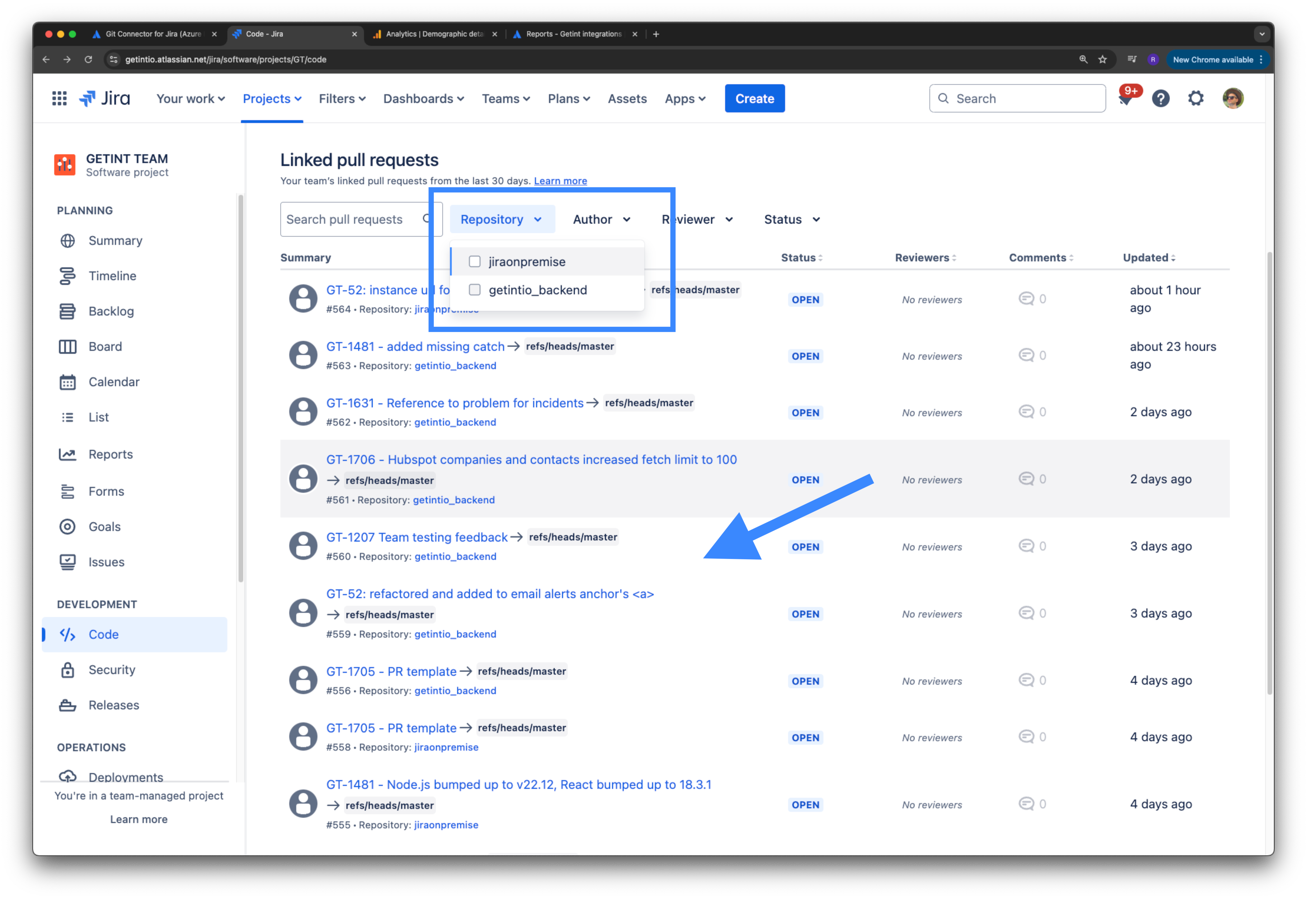
Task: Open the Jira app switcher grid icon
Action: [x=59, y=98]
